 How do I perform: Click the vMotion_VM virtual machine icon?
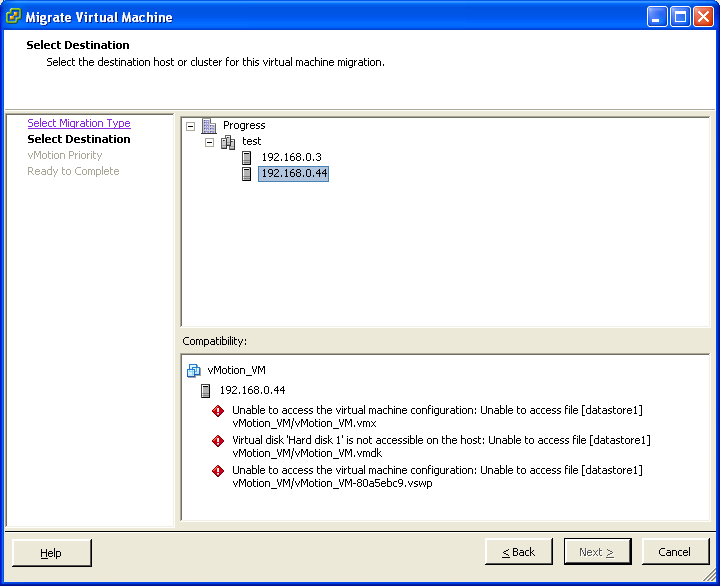(194, 370)
